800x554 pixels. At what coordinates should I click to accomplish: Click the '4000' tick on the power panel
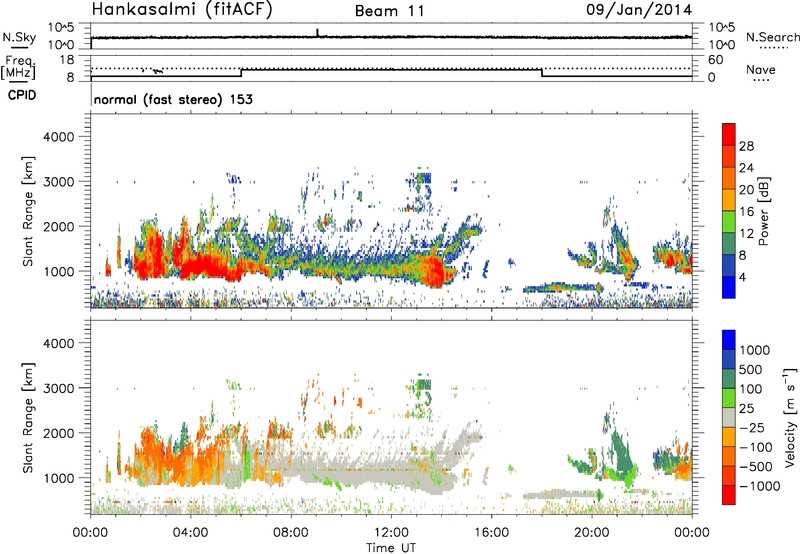(x=58, y=137)
